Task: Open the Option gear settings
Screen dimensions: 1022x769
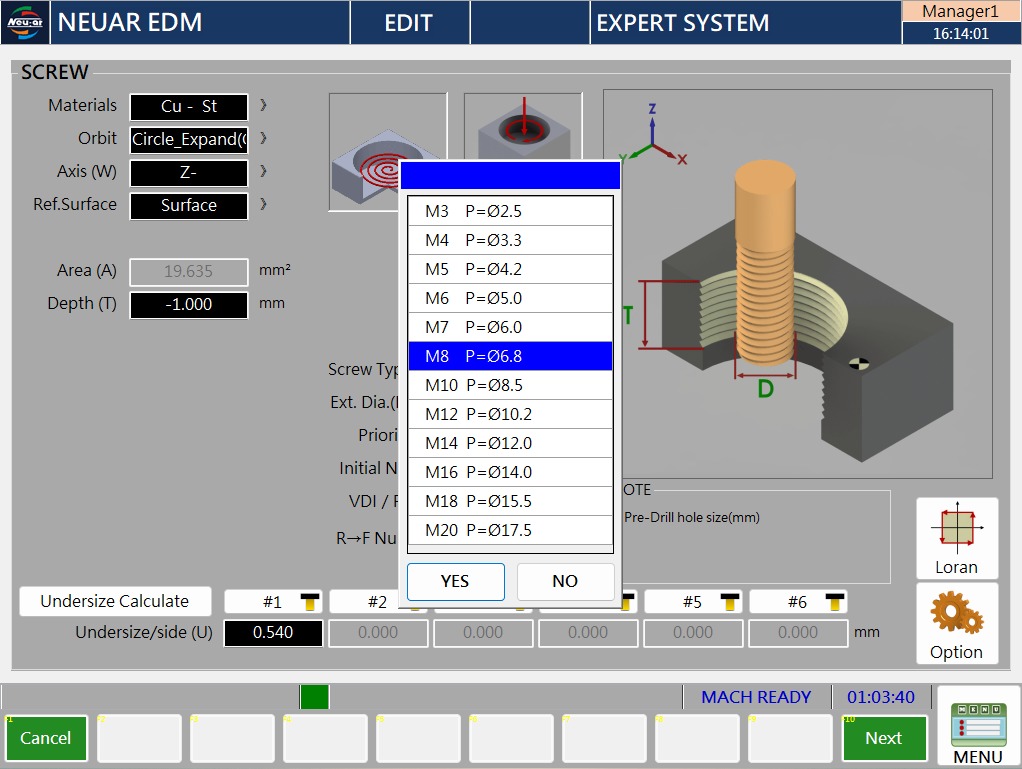Action: tap(956, 624)
